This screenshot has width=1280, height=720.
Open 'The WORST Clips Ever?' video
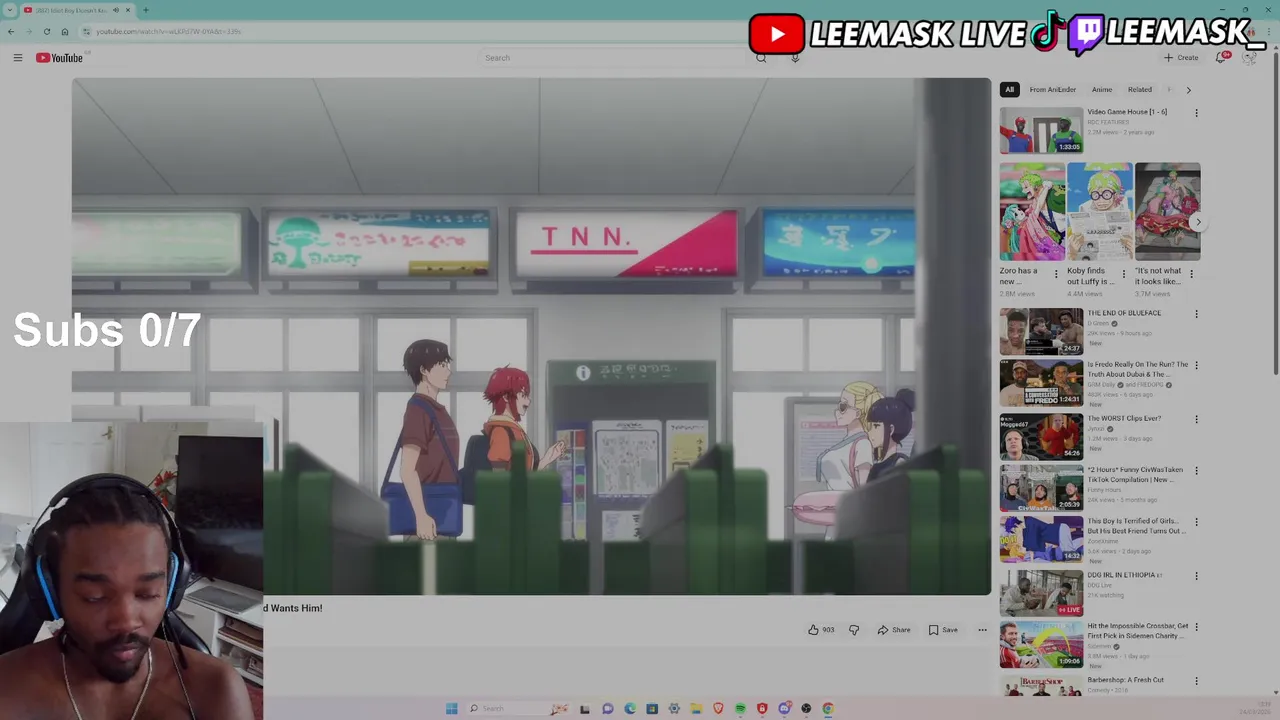click(1041, 436)
